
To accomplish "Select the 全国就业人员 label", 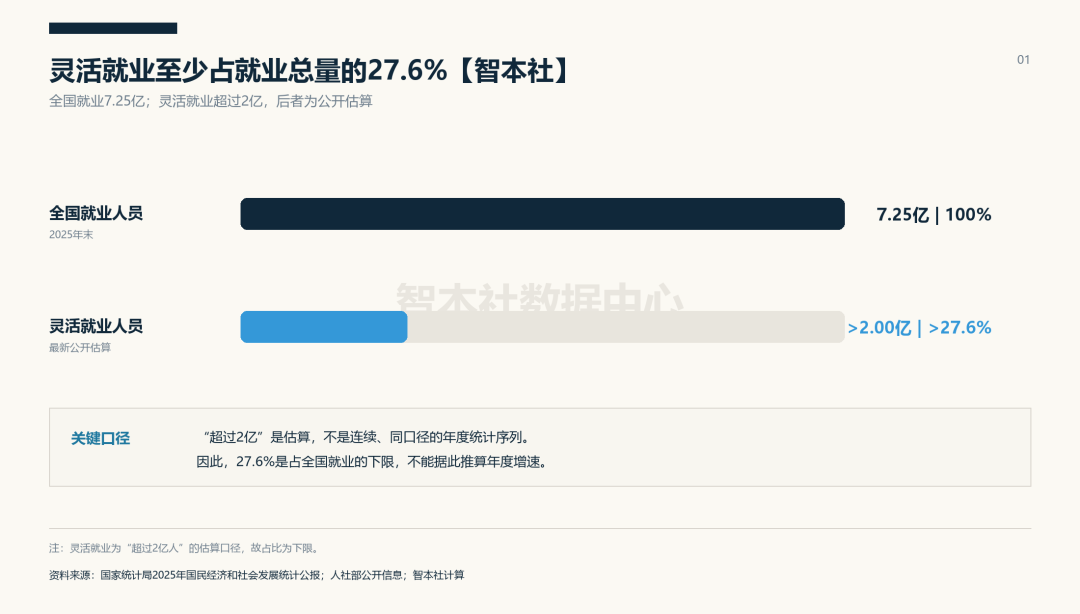I will [x=96, y=213].
